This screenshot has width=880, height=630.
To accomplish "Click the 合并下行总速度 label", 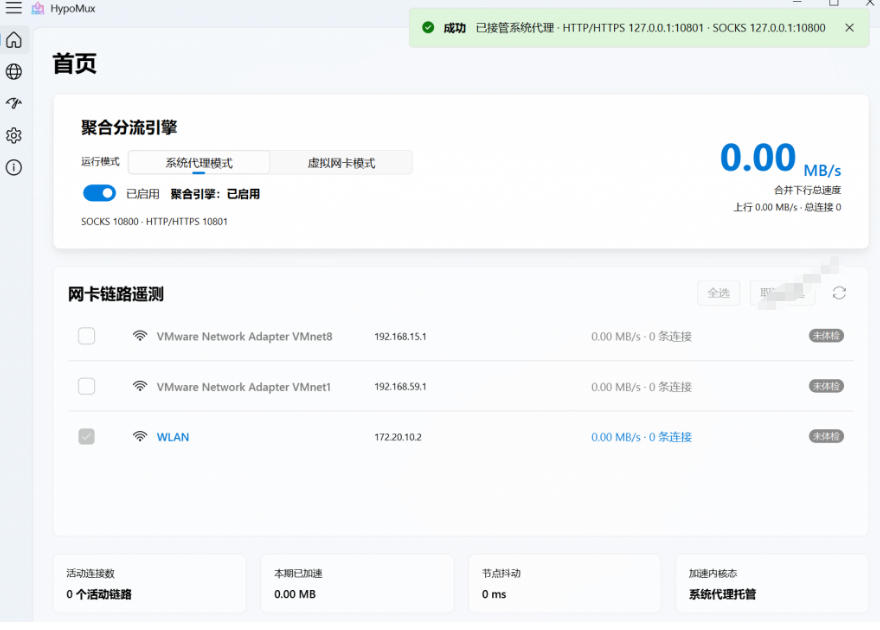I will pyautogui.click(x=808, y=190).
